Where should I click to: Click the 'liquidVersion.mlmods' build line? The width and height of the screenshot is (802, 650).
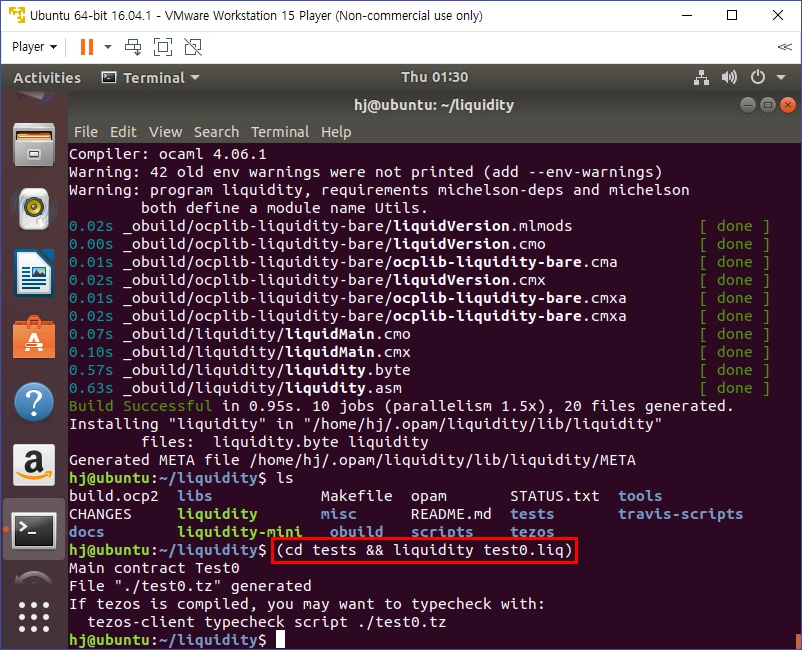click(321, 226)
